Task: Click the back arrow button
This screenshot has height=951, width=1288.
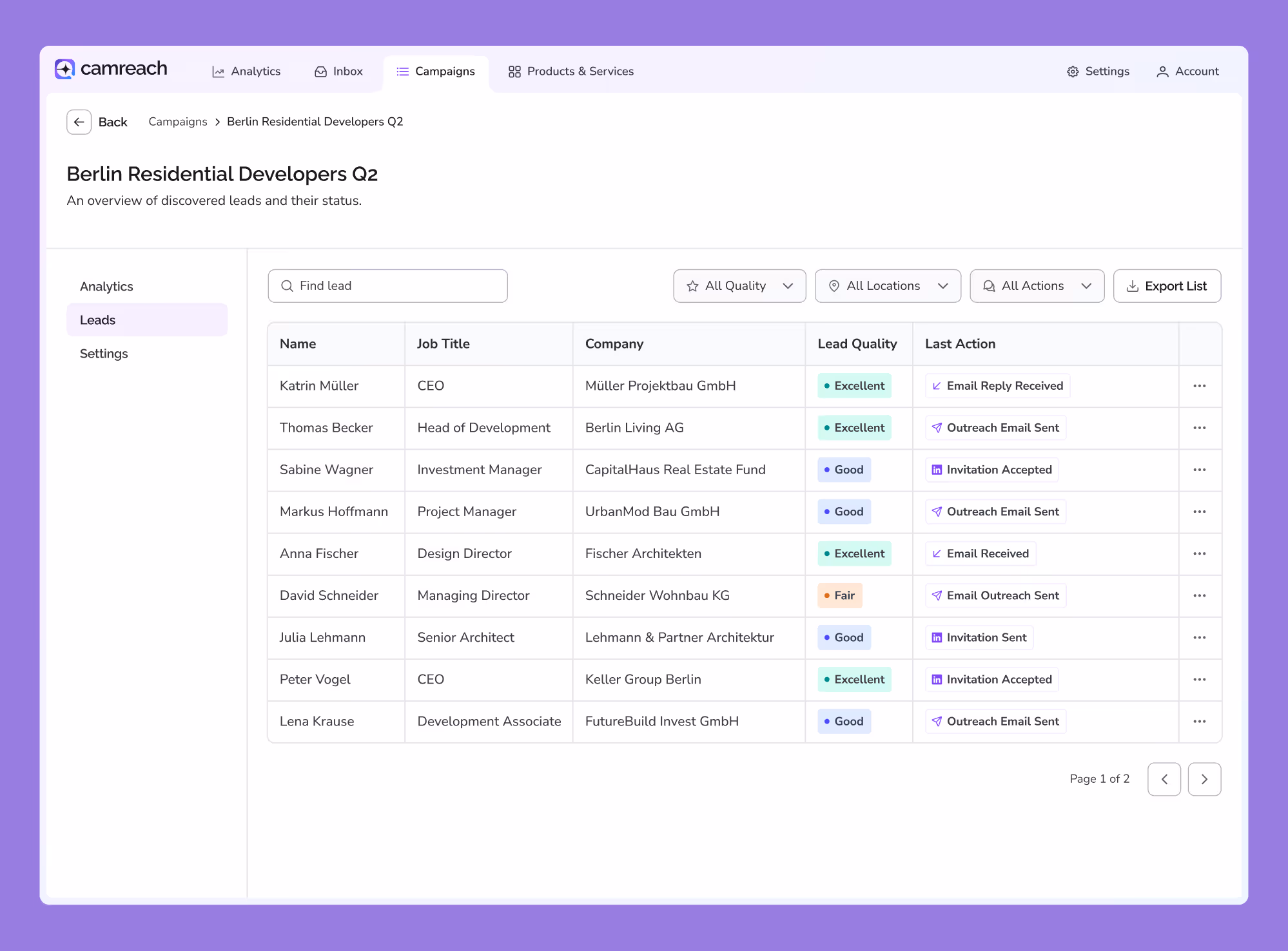Action: pyautogui.click(x=79, y=122)
